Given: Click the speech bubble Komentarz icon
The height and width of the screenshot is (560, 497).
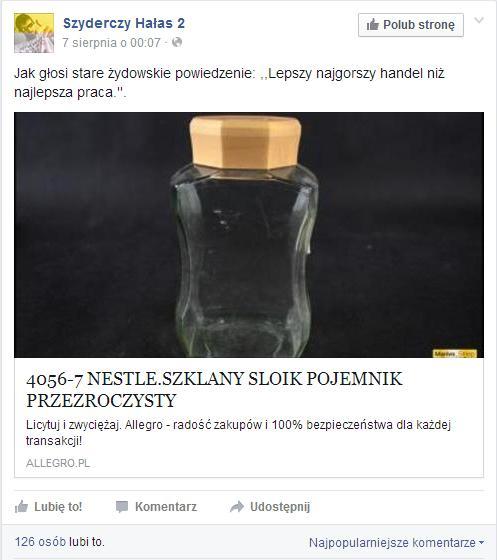Looking at the screenshot, I should click(x=122, y=507).
